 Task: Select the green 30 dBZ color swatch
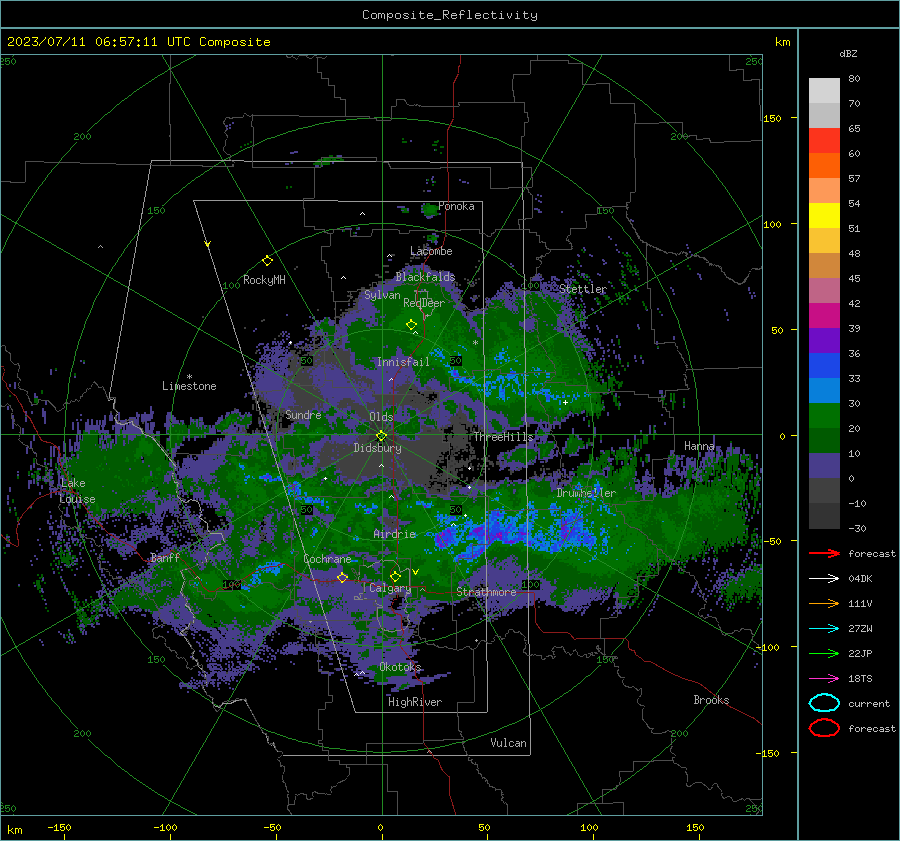click(824, 416)
